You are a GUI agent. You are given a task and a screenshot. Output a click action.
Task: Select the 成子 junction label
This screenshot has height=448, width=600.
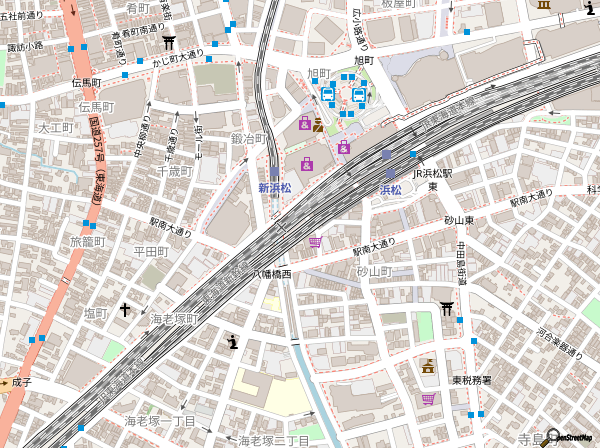point(22,382)
